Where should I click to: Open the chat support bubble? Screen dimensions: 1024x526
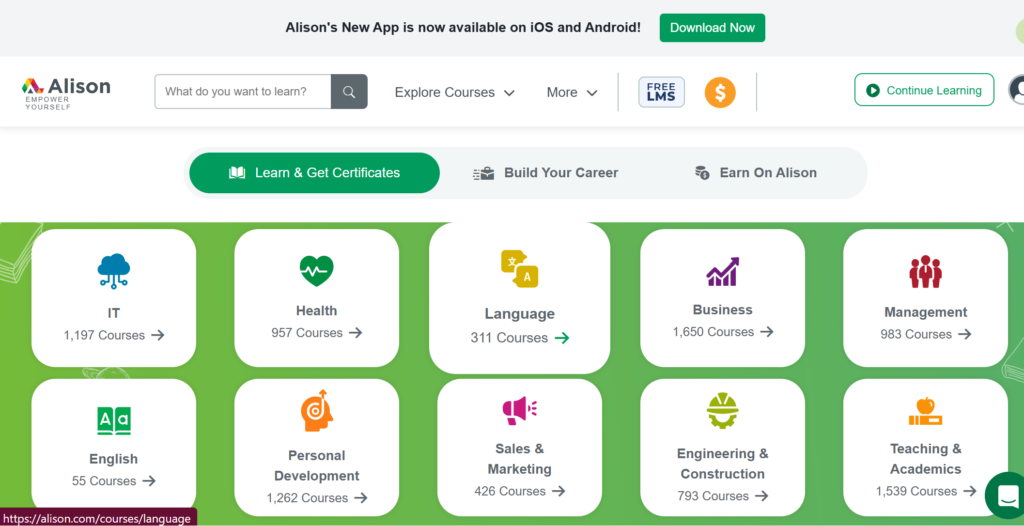click(x=1007, y=494)
